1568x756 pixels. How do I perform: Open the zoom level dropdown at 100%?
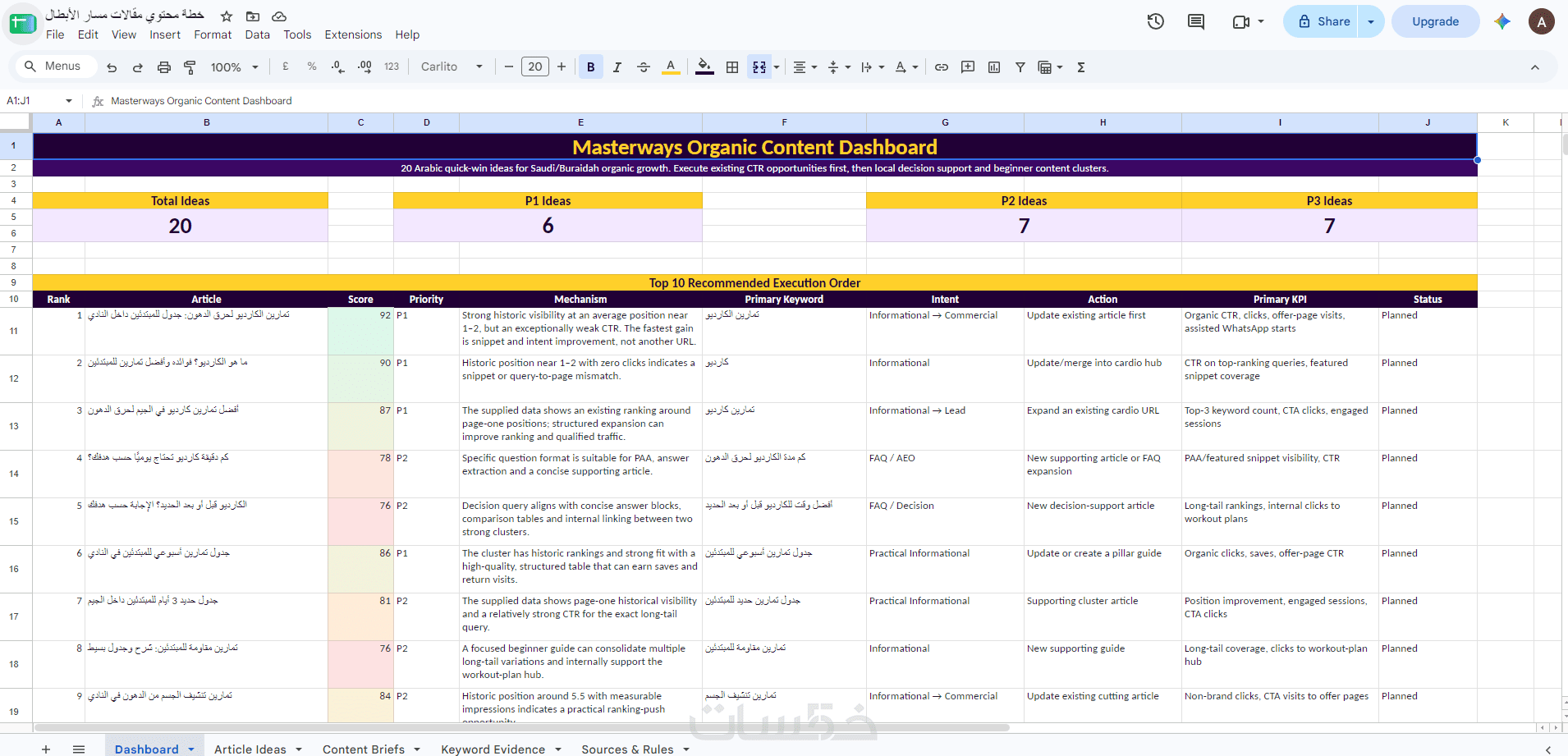(x=235, y=67)
